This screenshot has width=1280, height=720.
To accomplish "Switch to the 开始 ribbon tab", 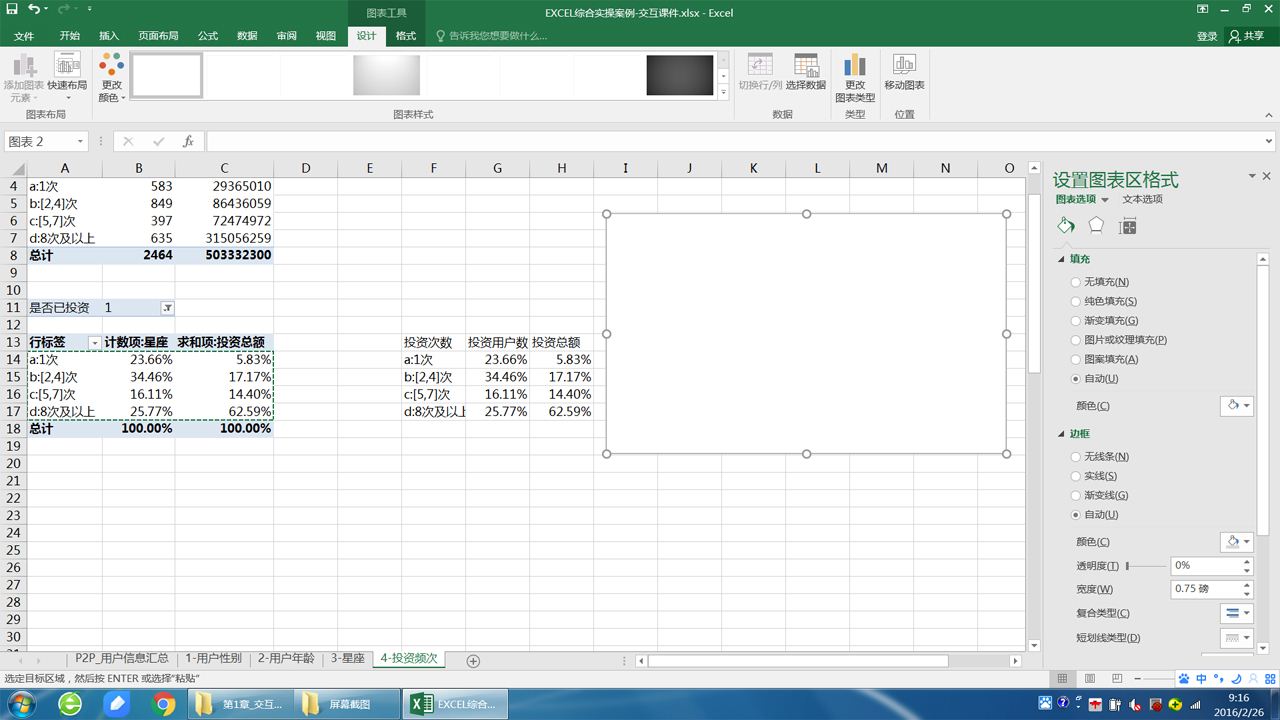I will pos(69,36).
